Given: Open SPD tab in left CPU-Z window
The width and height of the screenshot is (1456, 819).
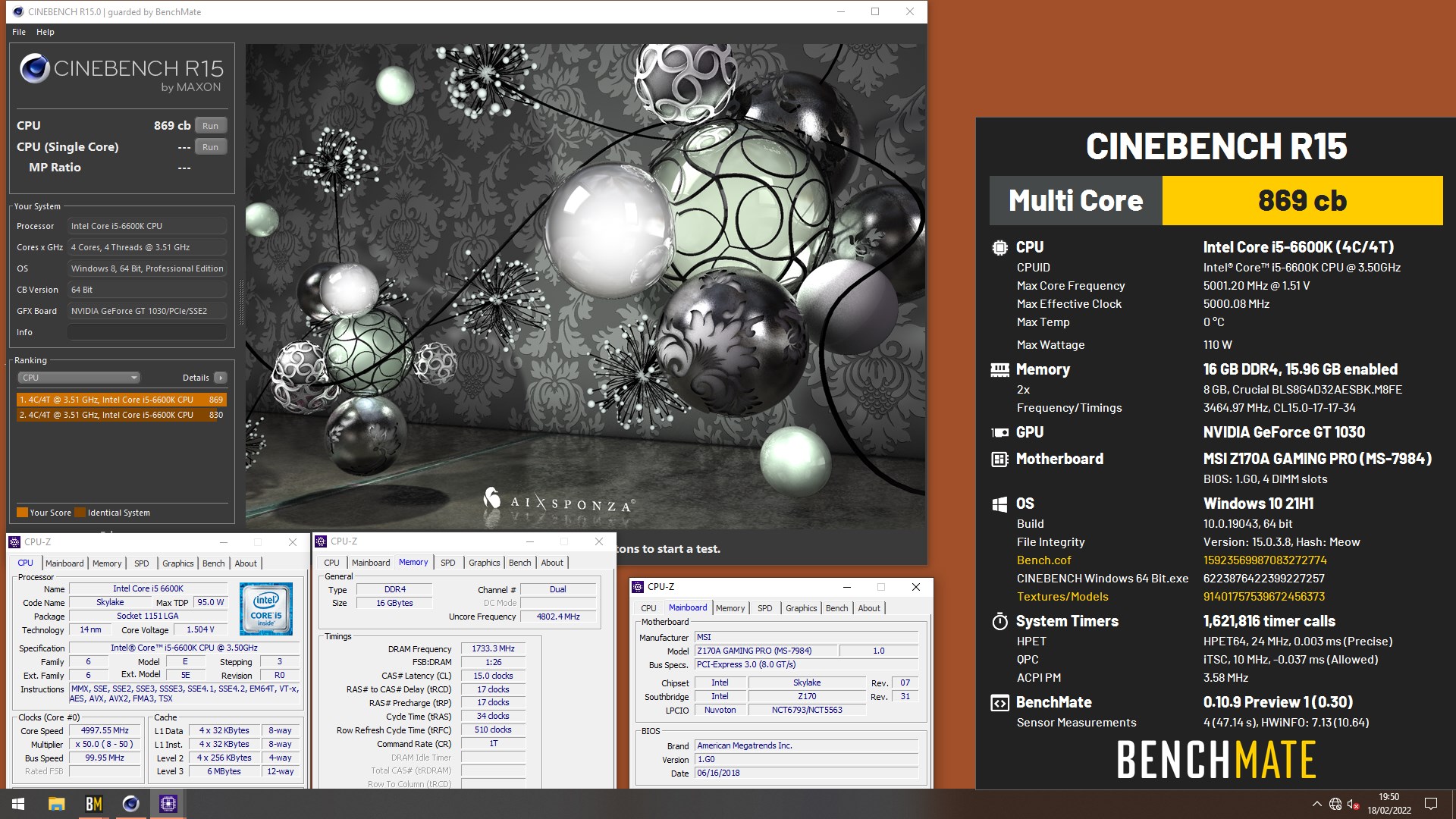Looking at the screenshot, I should click(142, 563).
